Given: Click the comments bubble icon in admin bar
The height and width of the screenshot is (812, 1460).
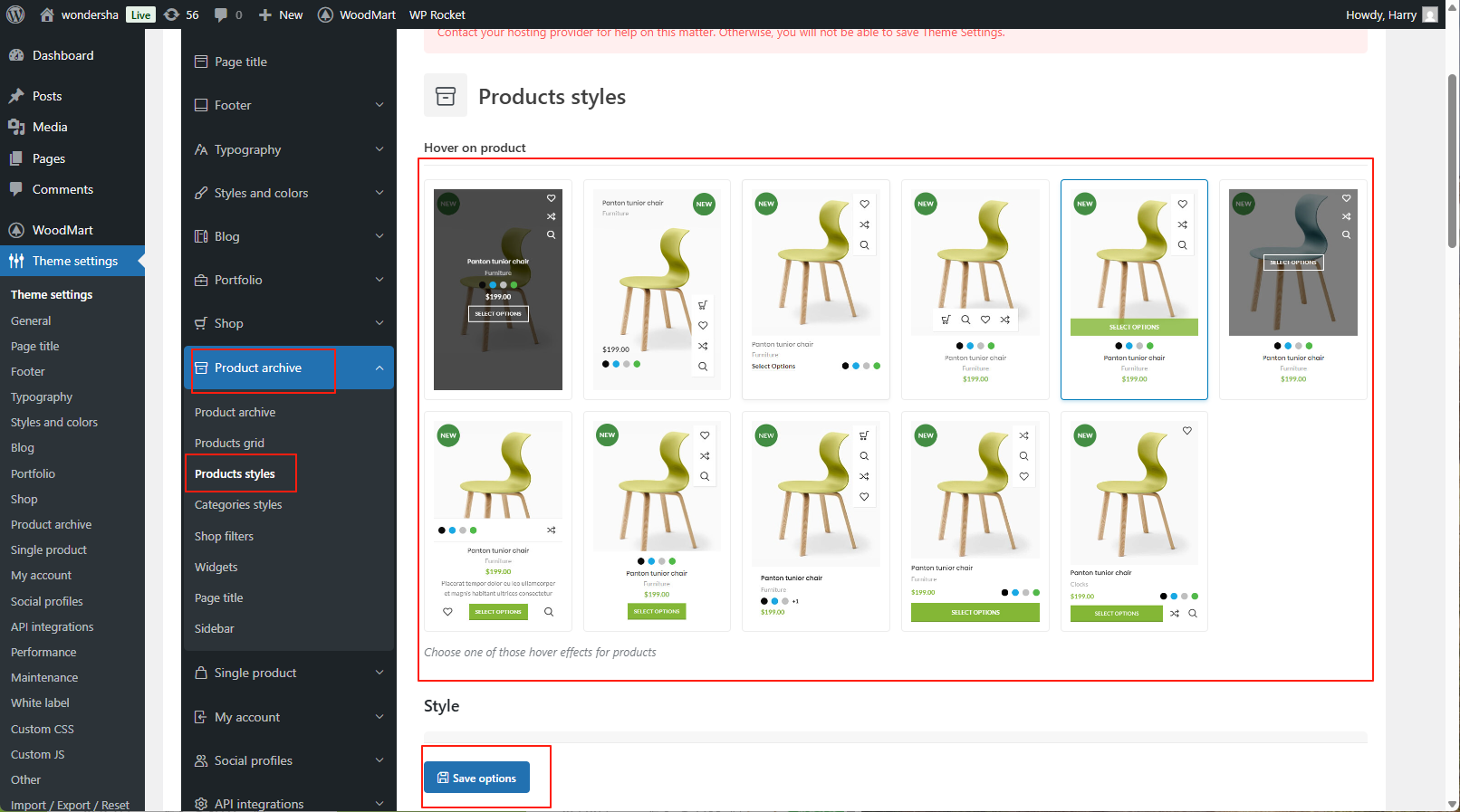Looking at the screenshot, I should 221,14.
